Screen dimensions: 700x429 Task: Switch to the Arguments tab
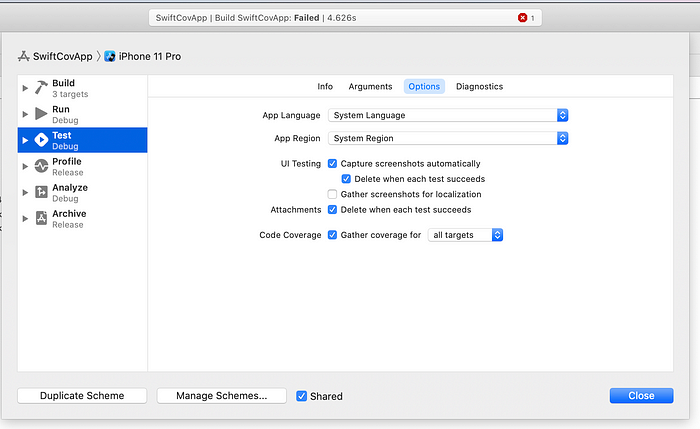coord(370,86)
